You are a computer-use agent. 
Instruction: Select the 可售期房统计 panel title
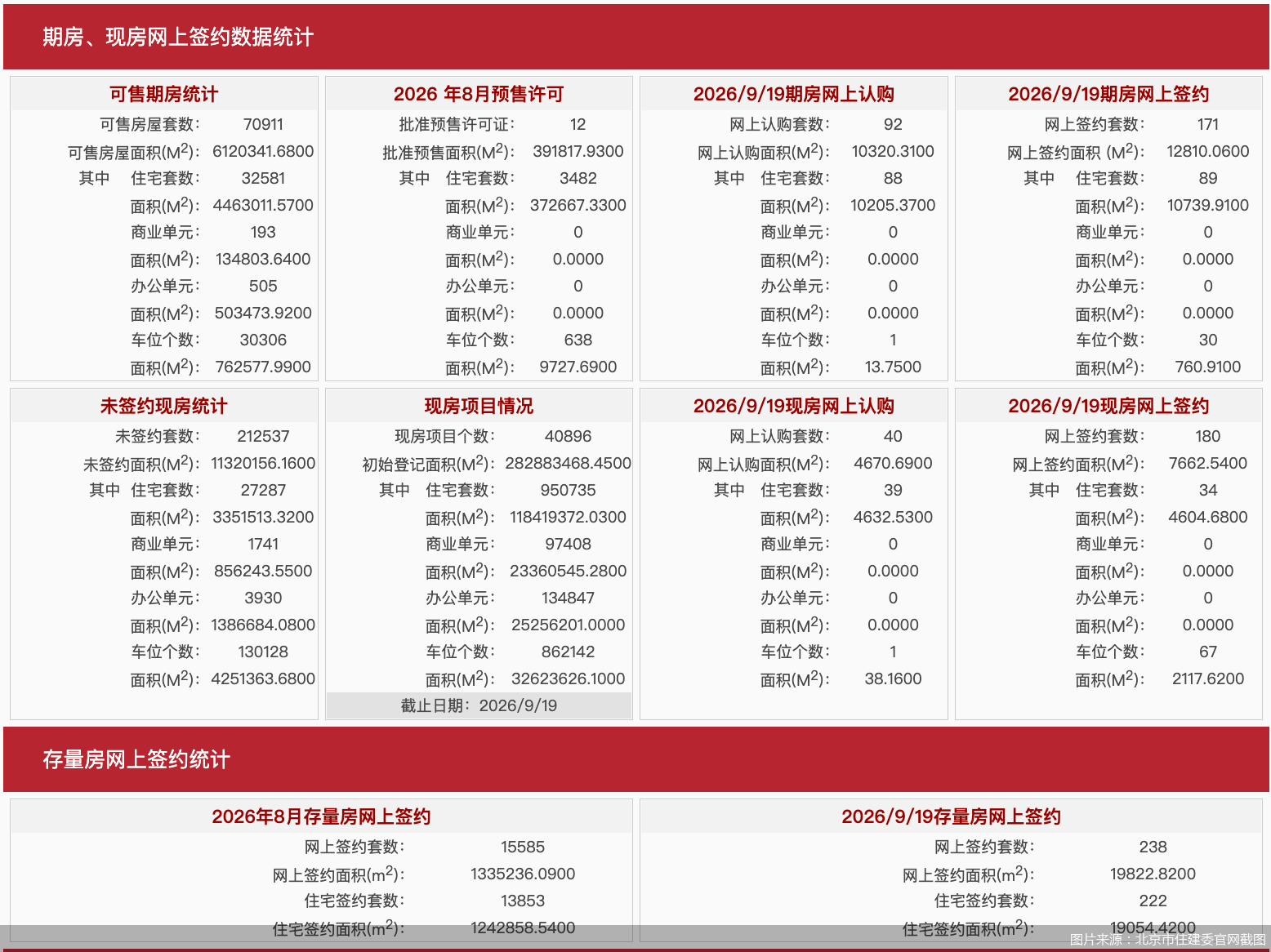[x=164, y=94]
